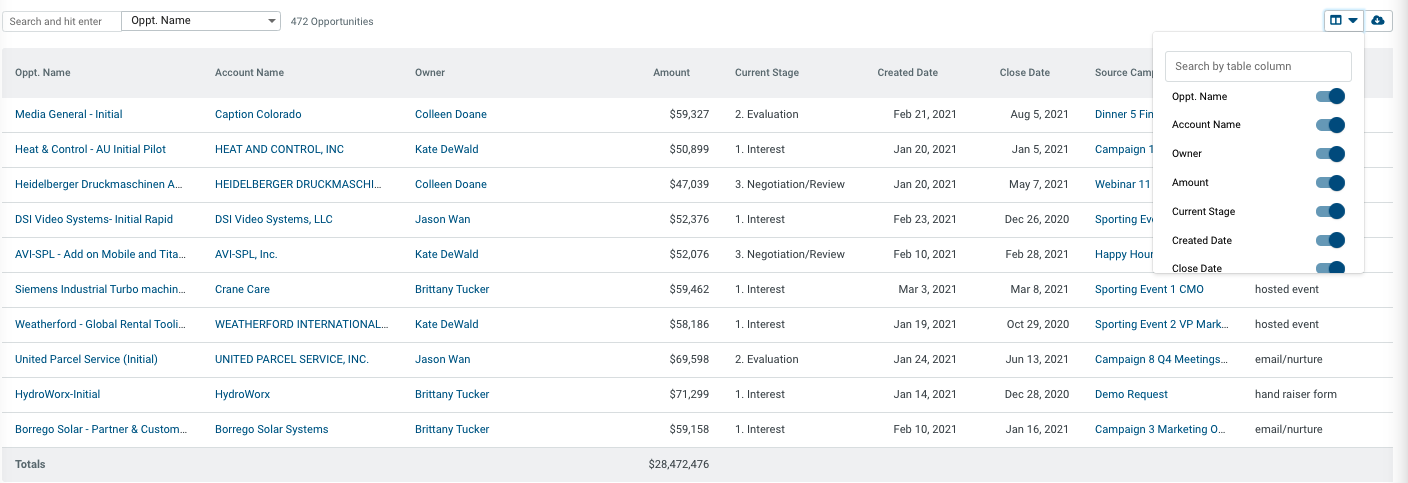1408x483 pixels.
Task: Sort by Owner column header
Action: pos(430,72)
